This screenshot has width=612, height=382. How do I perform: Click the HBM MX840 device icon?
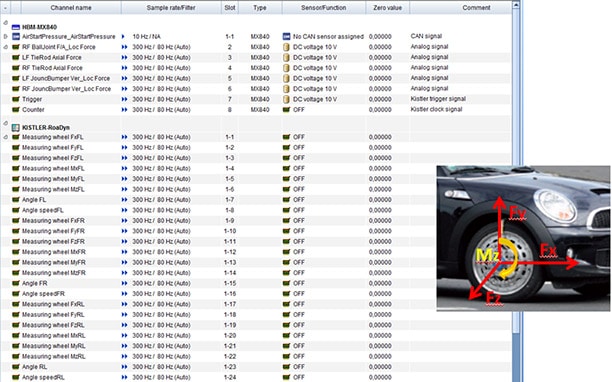(16, 27)
